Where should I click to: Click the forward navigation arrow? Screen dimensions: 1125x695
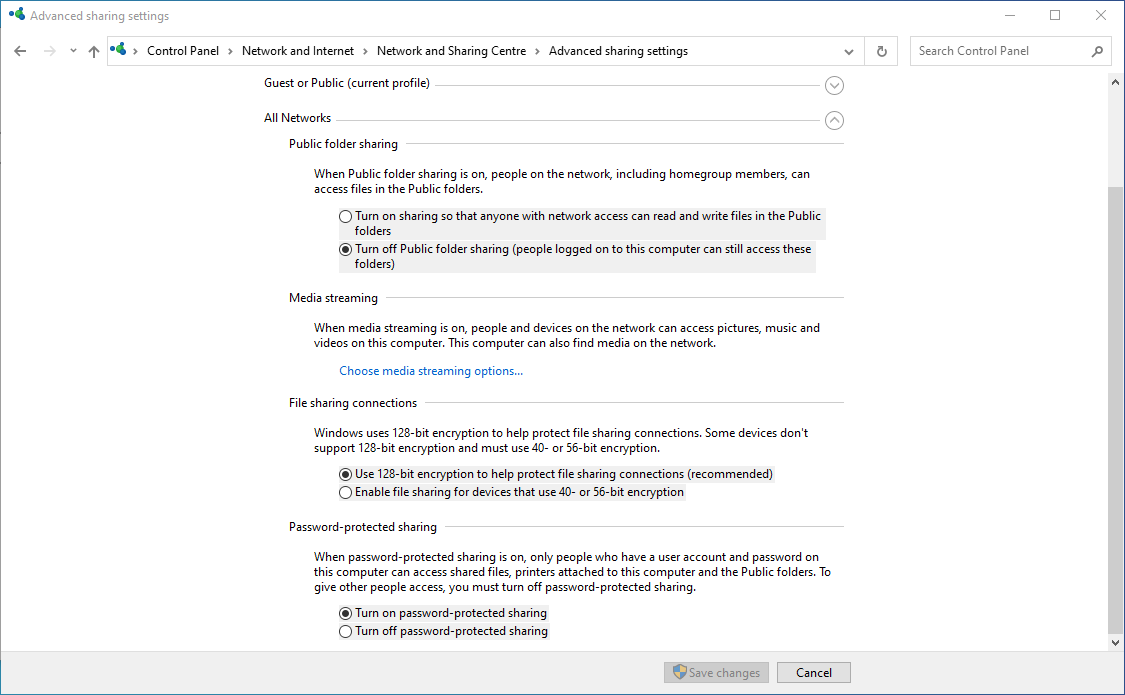point(50,51)
